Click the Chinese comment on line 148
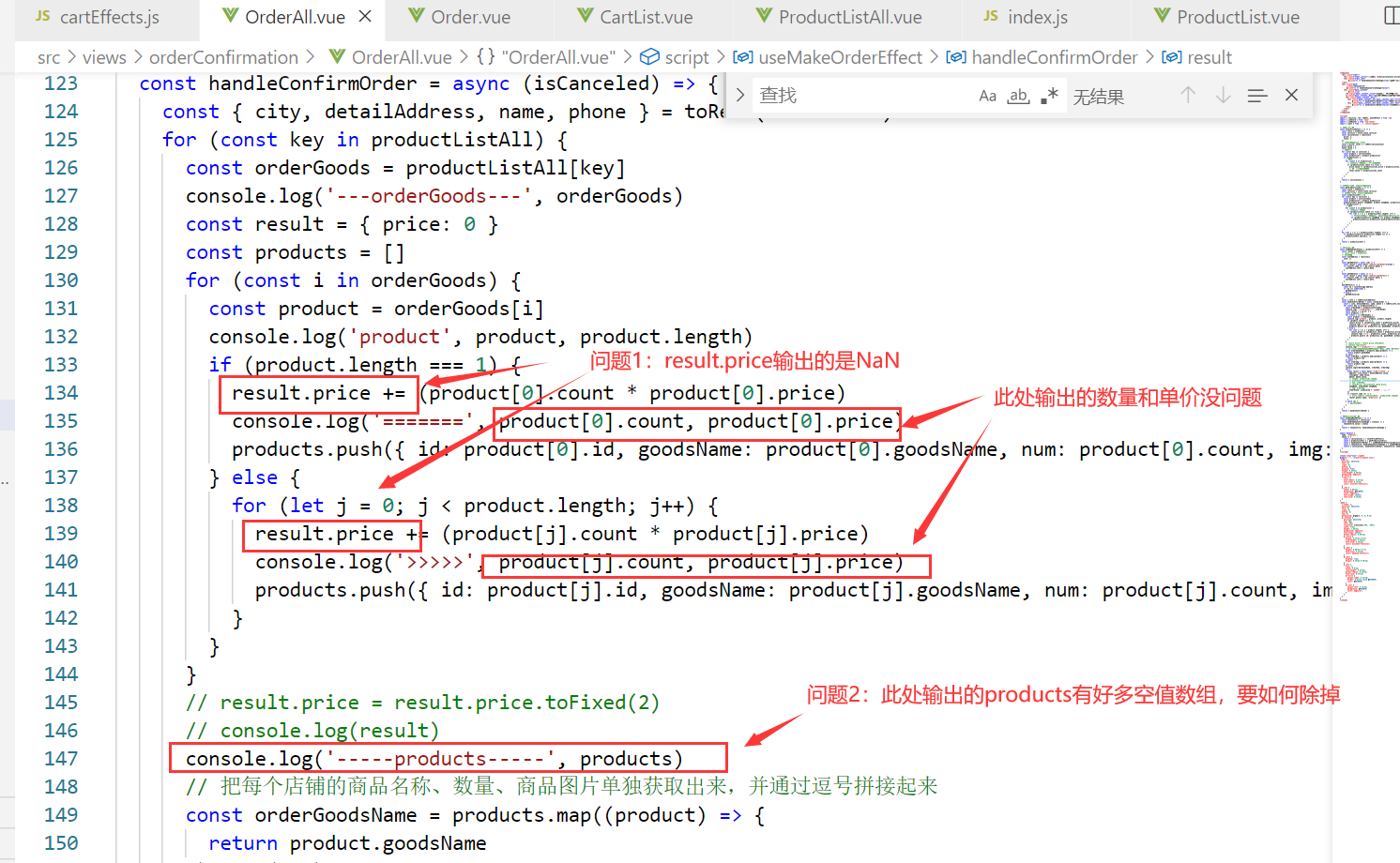Viewport: 1400px width, 863px height. coord(562,786)
